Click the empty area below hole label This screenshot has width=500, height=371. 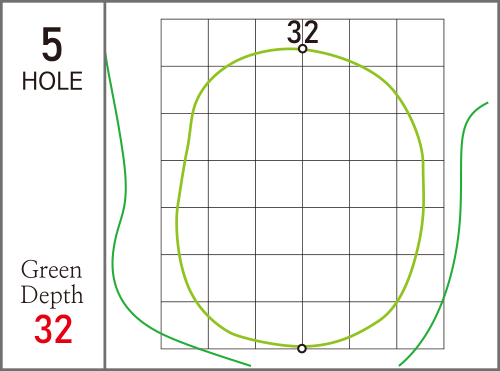pos(52,173)
